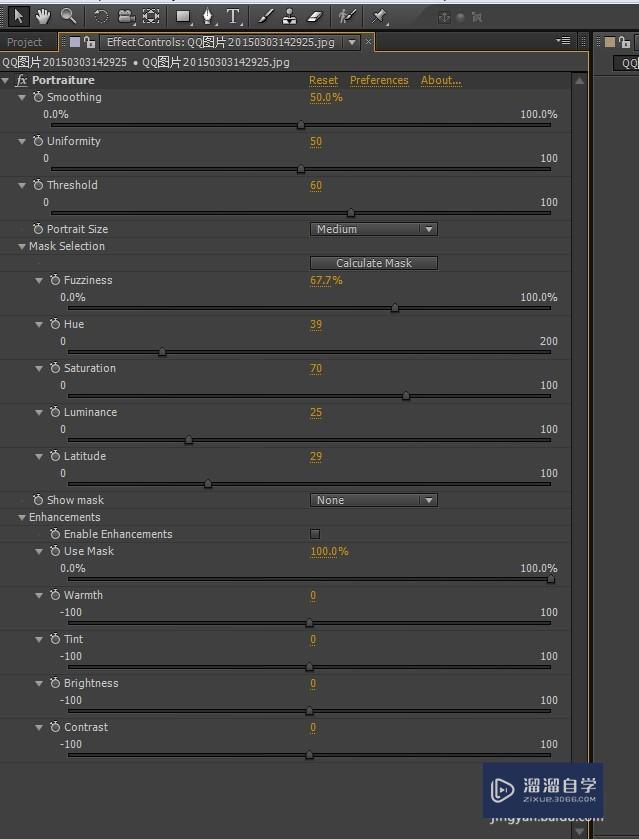The height and width of the screenshot is (839, 639).
Task: Click the Fuzziness slider handle
Action: (x=395, y=308)
